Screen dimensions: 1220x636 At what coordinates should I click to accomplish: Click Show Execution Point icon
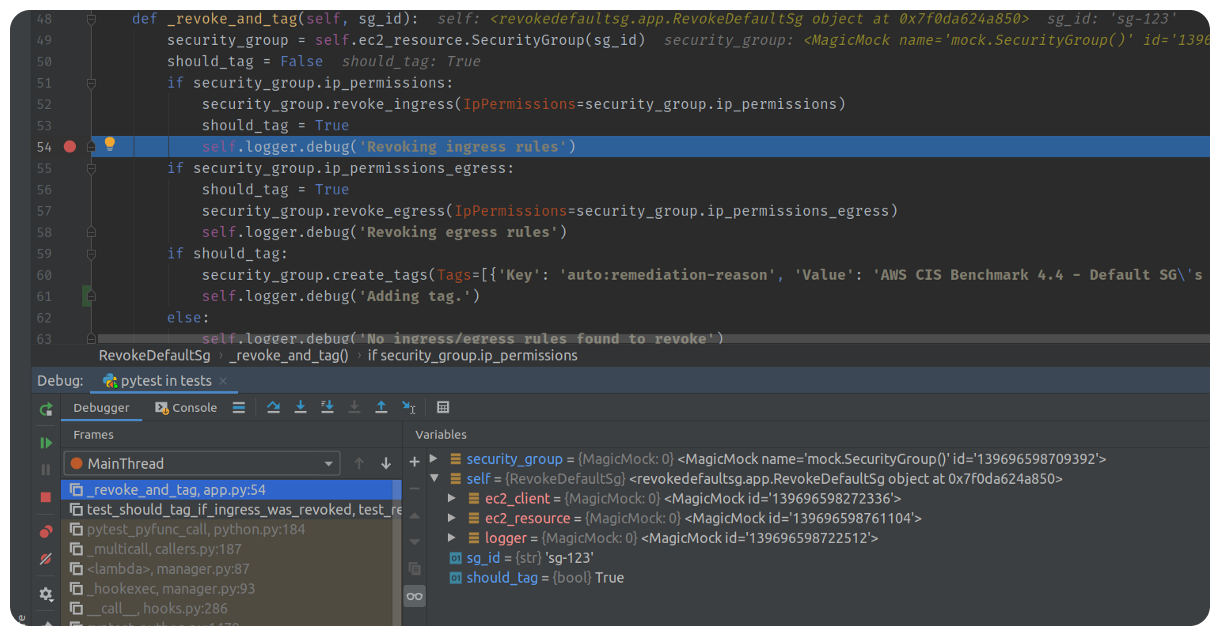coord(238,407)
